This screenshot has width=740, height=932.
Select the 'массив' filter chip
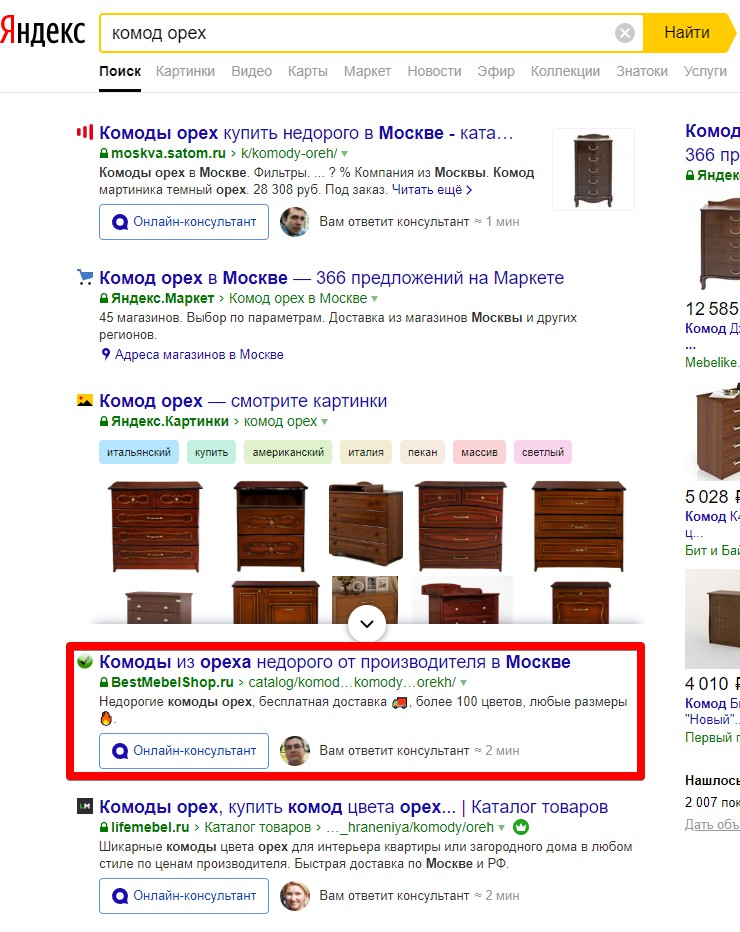coord(479,452)
